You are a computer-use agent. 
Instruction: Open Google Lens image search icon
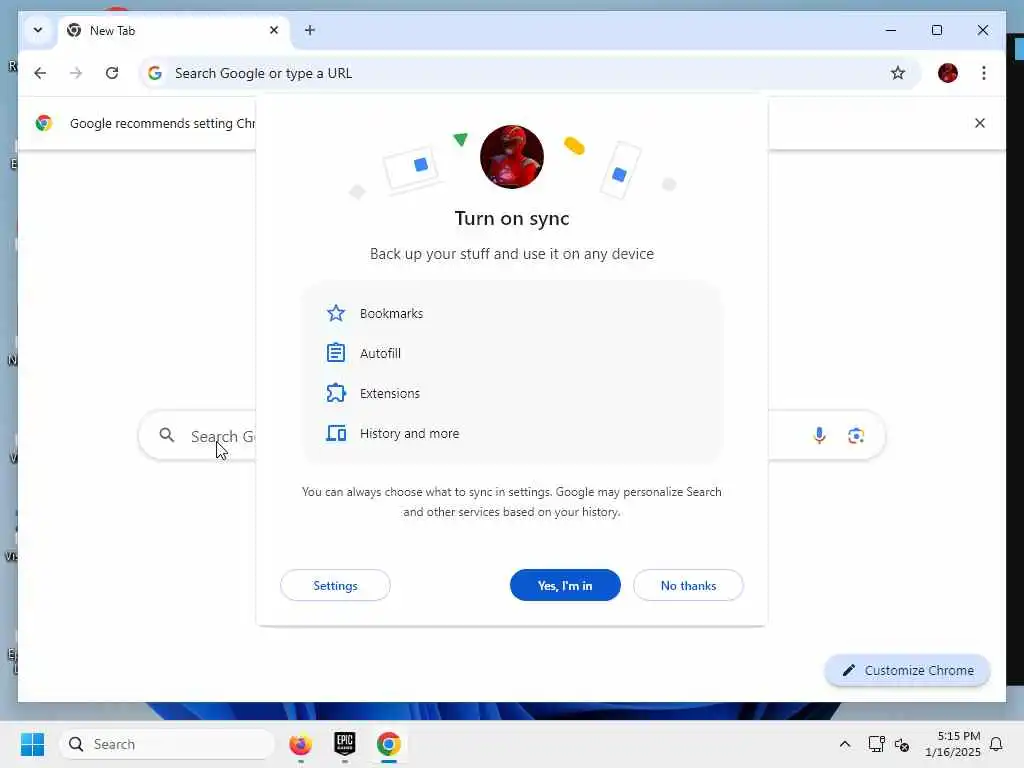point(856,435)
